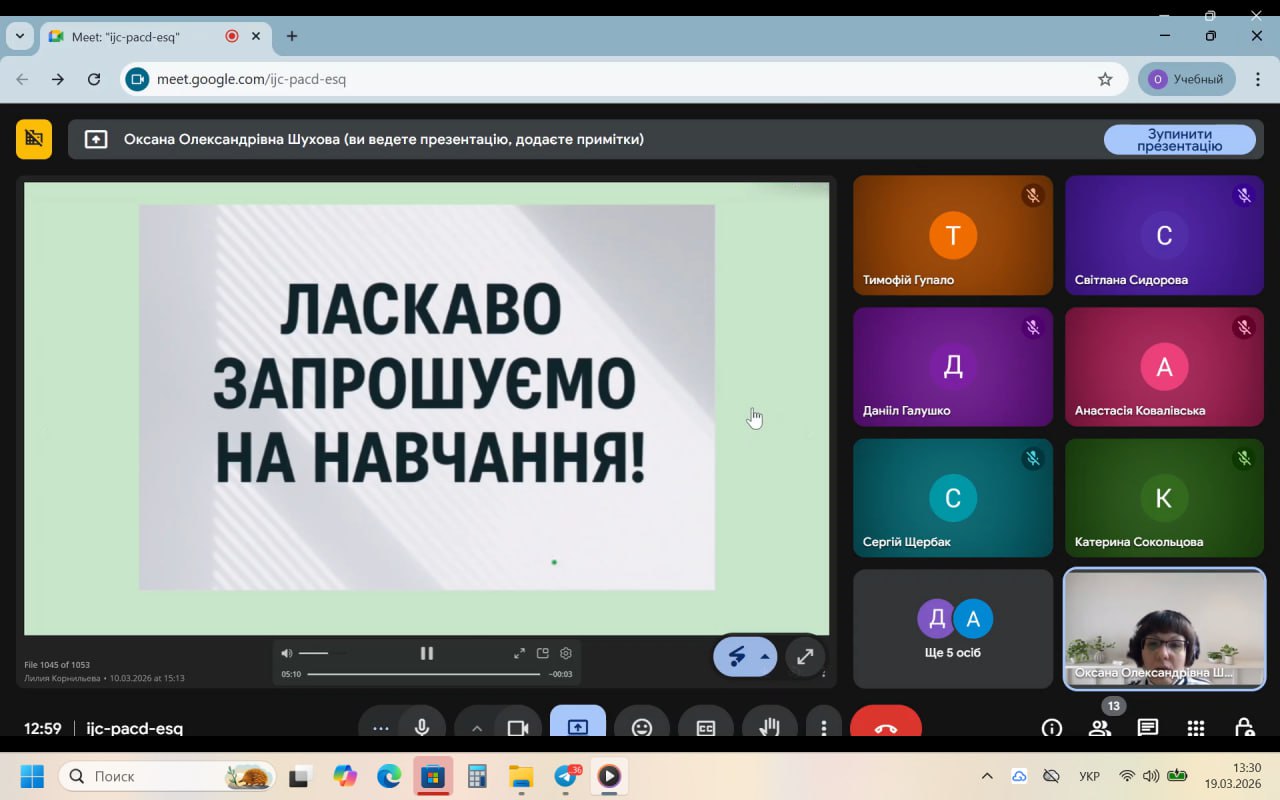Expand the camera settings arrow
Image resolution: width=1280 pixels, height=800 pixels.
click(x=476, y=727)
